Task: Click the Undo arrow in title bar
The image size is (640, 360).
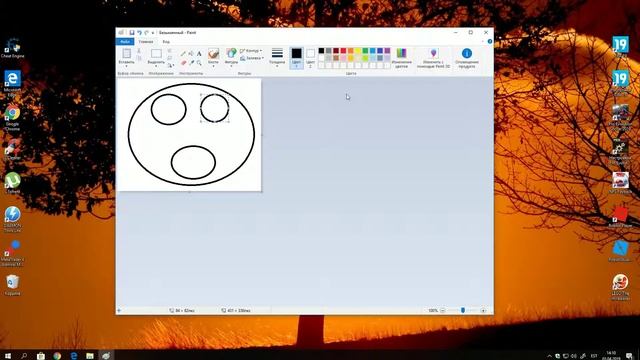Action: [140, 33]
